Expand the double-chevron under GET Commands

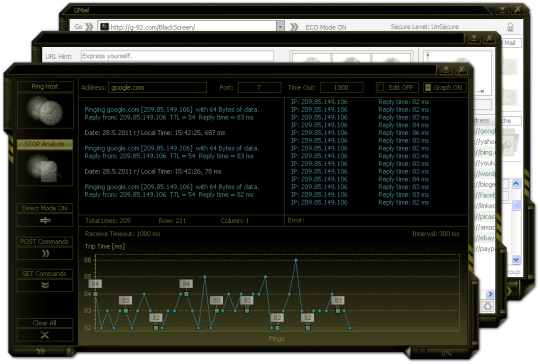point(45,285)
